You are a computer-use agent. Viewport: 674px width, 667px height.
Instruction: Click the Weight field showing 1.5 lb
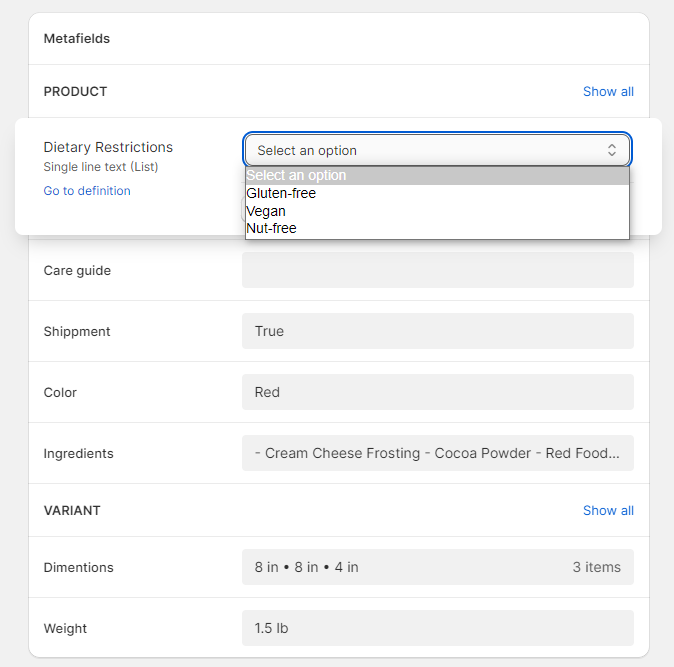[437, 628]
